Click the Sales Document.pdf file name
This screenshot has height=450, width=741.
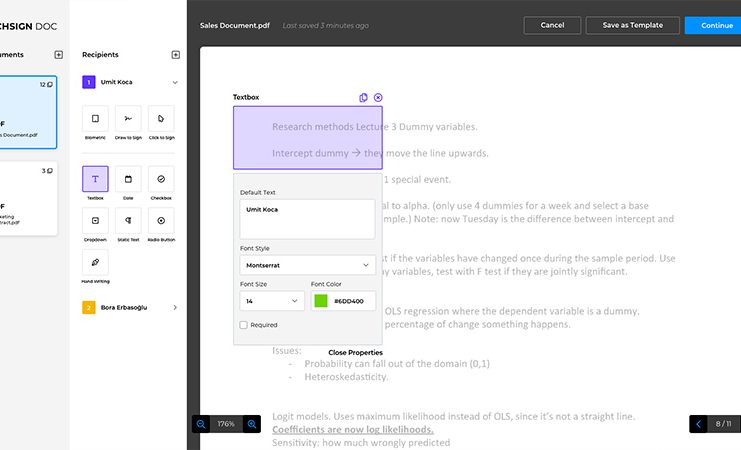pos(234,26)
